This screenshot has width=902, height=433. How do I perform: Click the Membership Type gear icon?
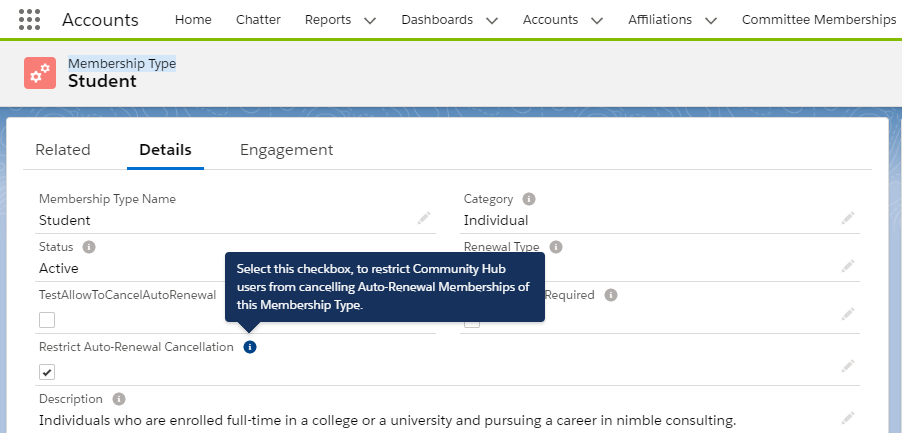click(x=40, y=73)
